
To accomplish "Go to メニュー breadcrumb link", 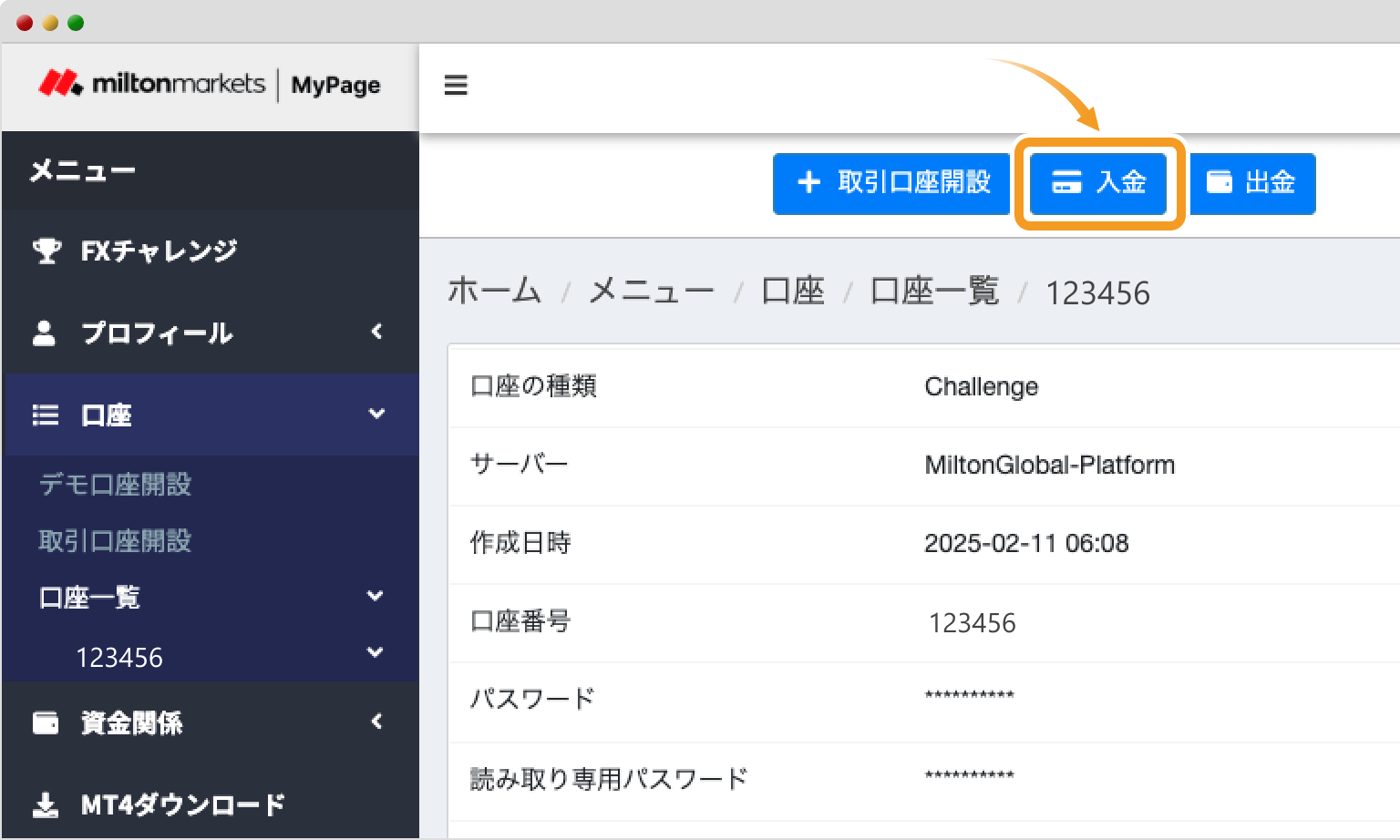I will [x=651, y=292].
